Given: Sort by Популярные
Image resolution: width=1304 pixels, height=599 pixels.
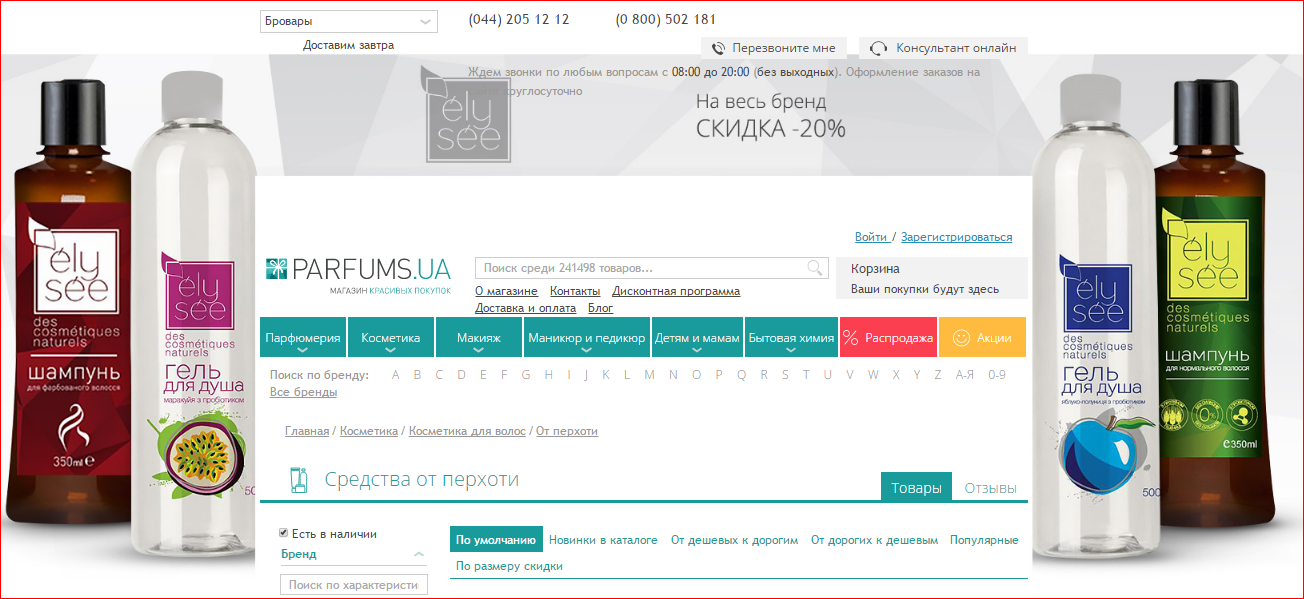Looking at the screenshot, I should 984,540.
